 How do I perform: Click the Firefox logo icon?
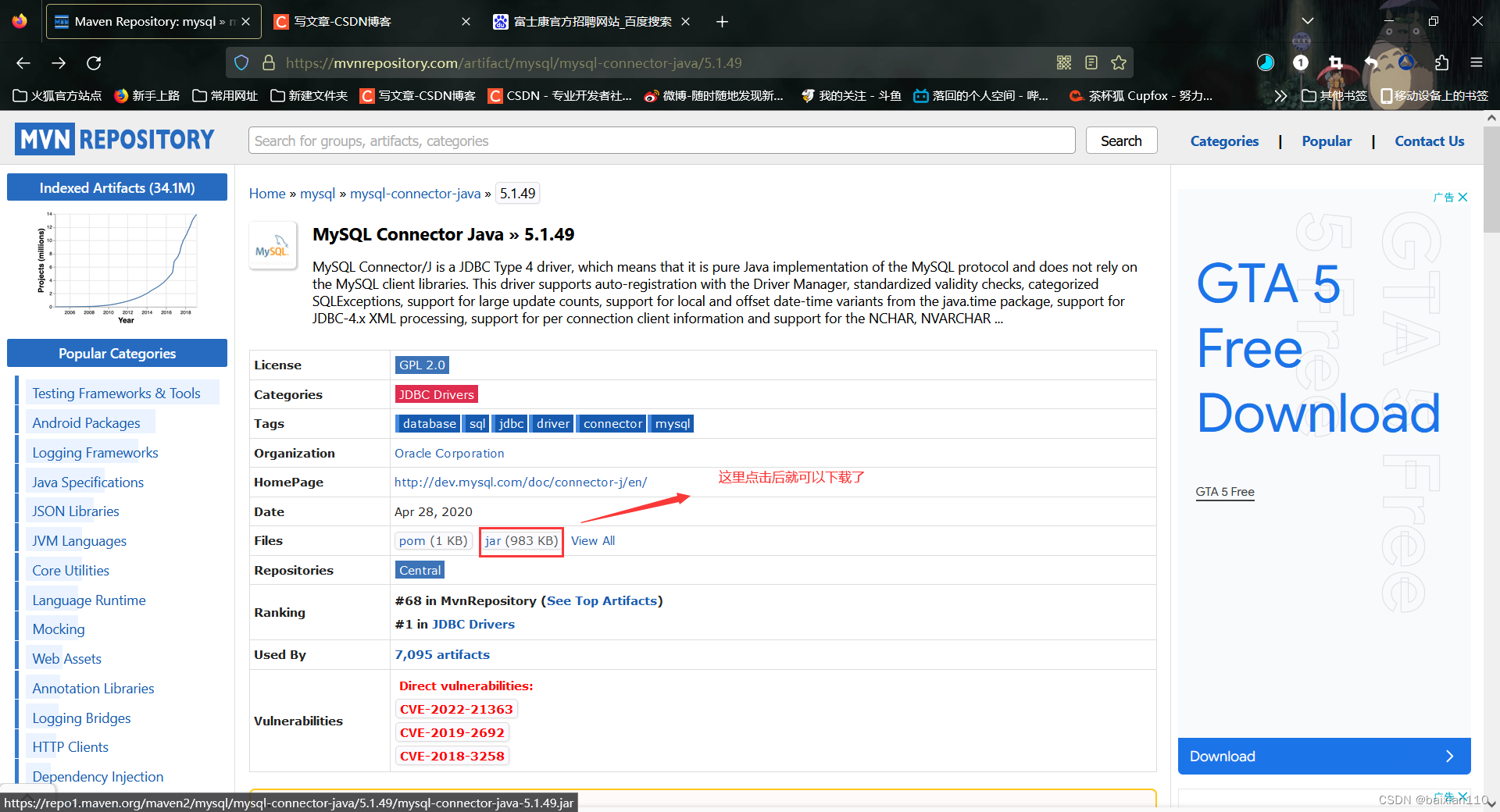[20, 21]
